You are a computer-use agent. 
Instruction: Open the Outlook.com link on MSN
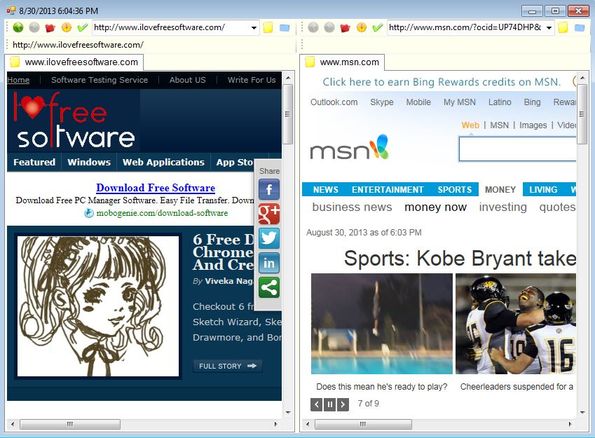click(x=334, y=102)
